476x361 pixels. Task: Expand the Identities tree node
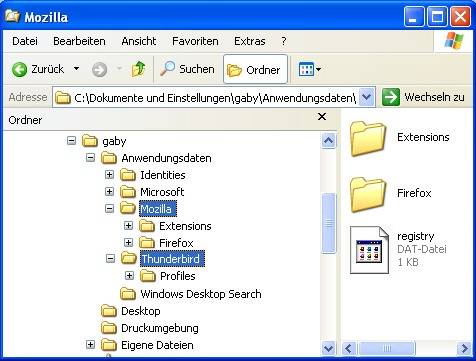[x=109, y=174]
